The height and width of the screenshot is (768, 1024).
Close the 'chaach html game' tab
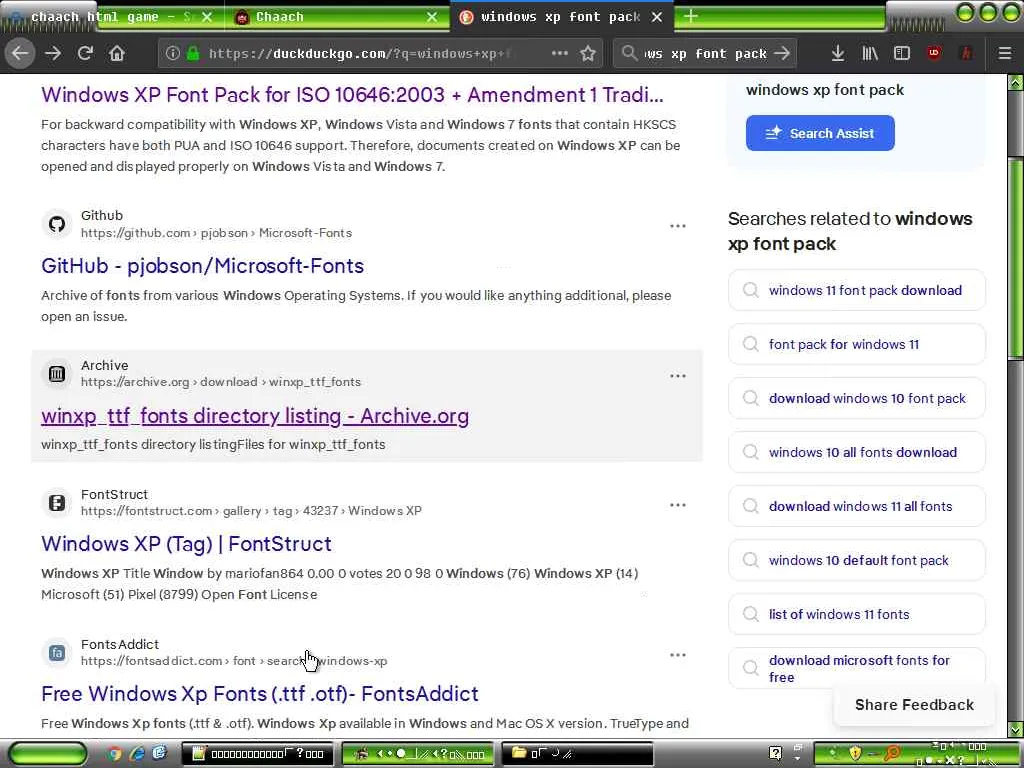(x=207, y=17)
